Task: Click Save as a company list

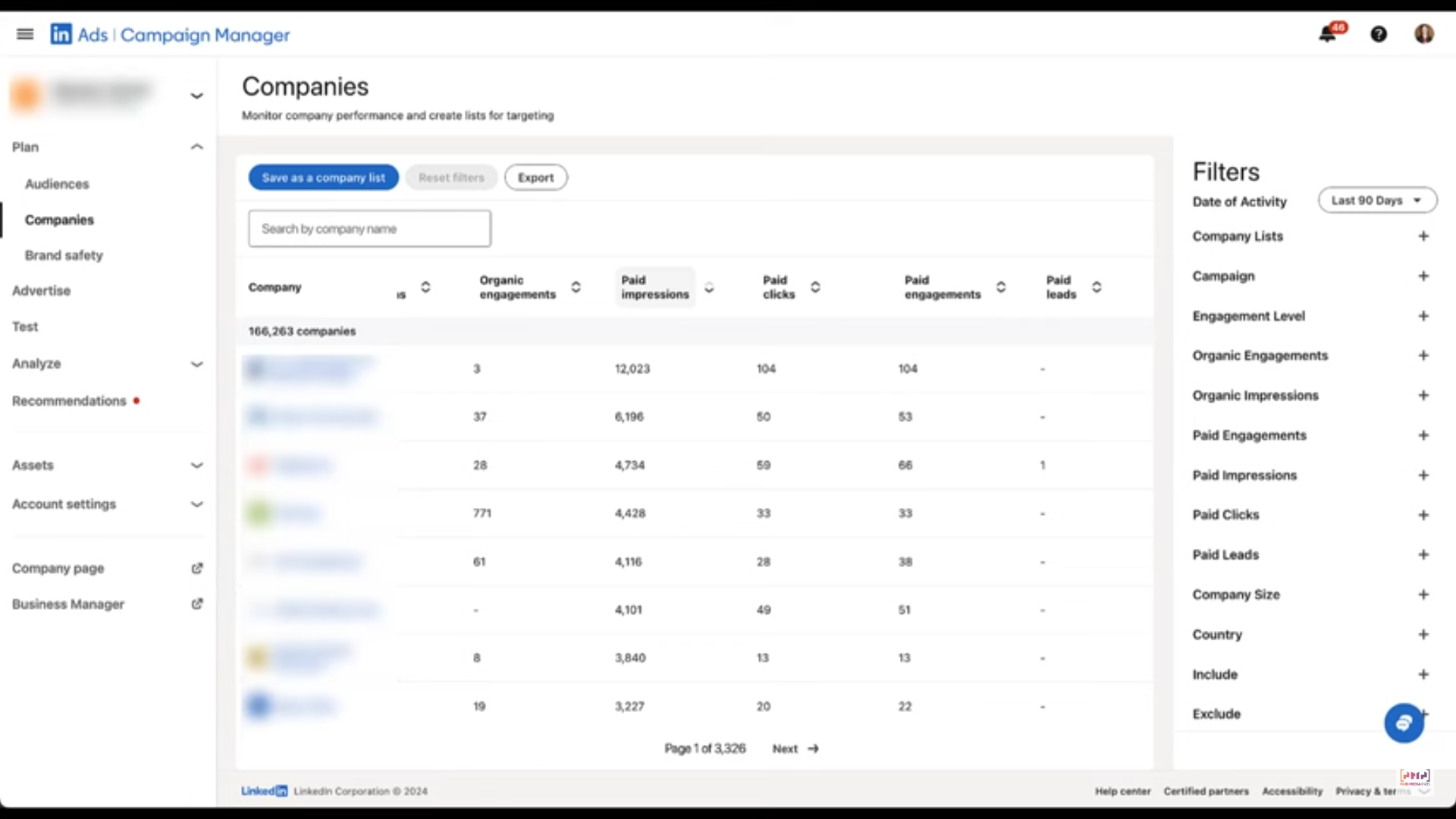Action: tap(323, 177)
